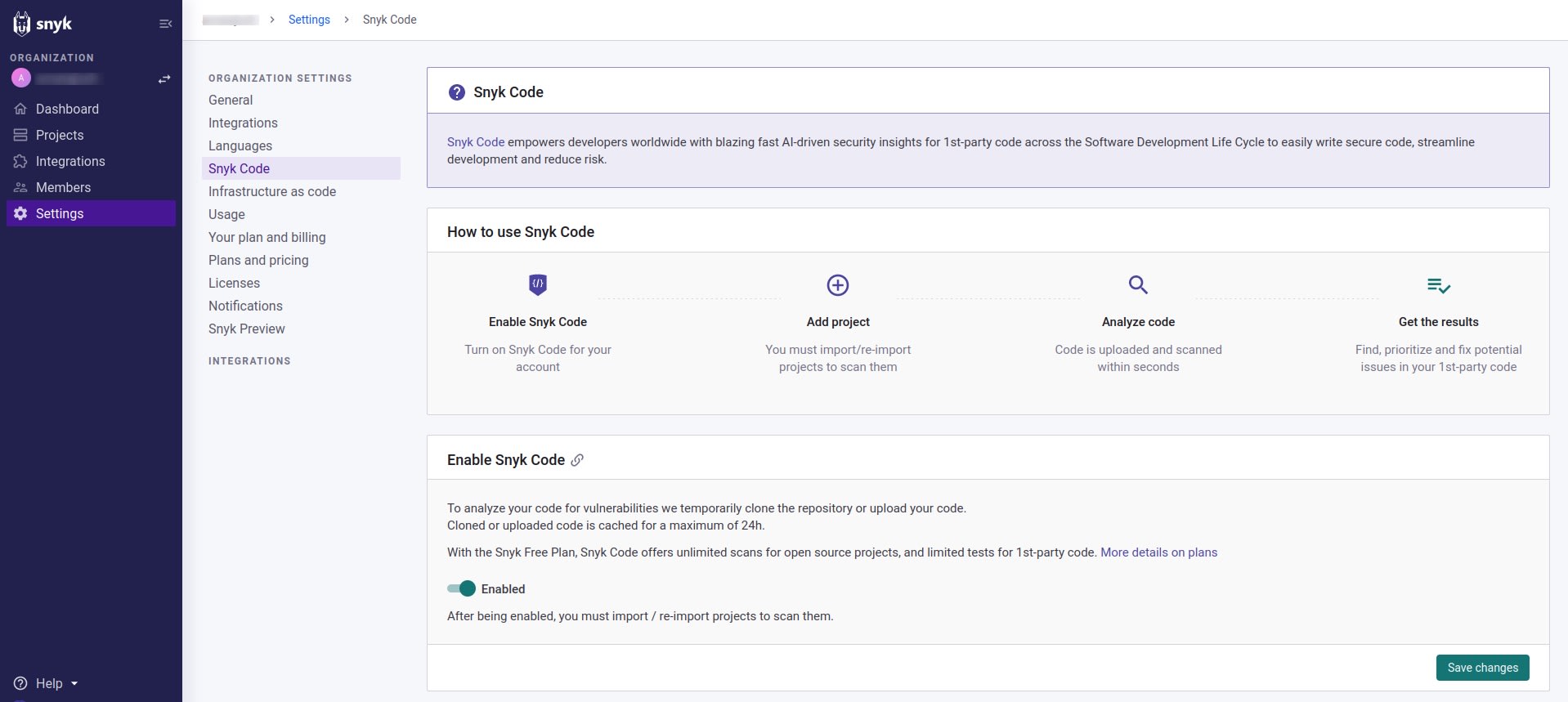Viewport: 1568px width, 702px height.
Task: Click the blurred organization name in sidebar
Action: click(68, 78)
